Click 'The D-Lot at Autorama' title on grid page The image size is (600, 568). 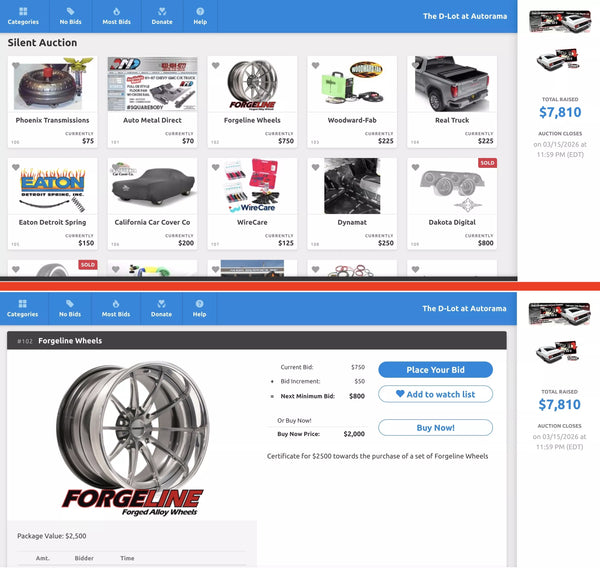click(465, 16)
